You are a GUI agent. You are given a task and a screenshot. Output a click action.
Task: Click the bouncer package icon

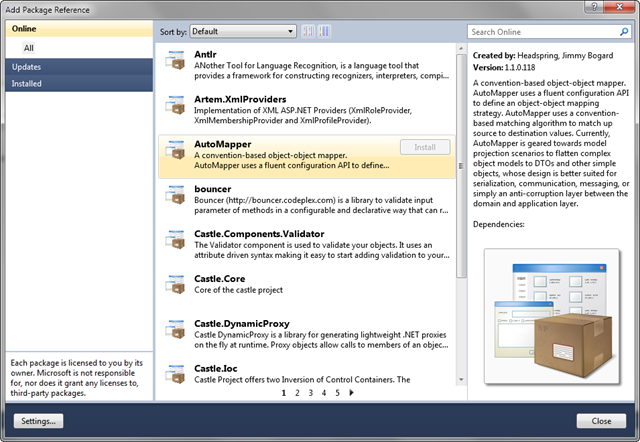[x=176, y=195]
